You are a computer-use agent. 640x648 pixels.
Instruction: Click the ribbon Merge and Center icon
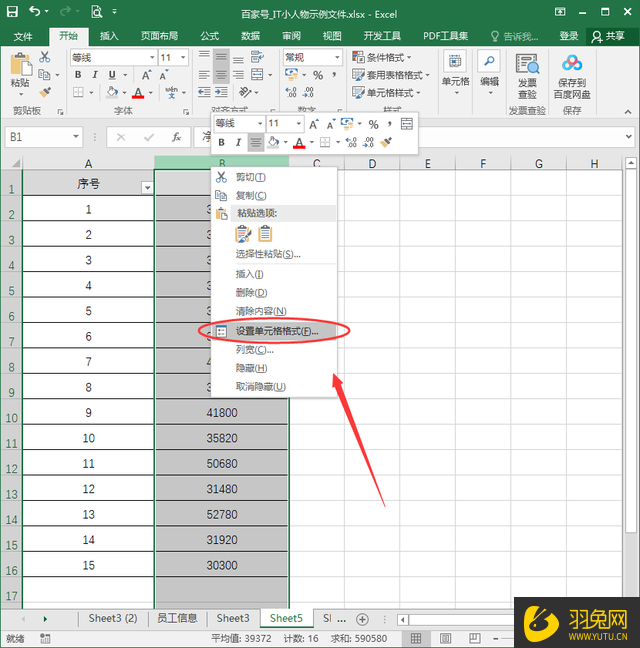(257, 75)
